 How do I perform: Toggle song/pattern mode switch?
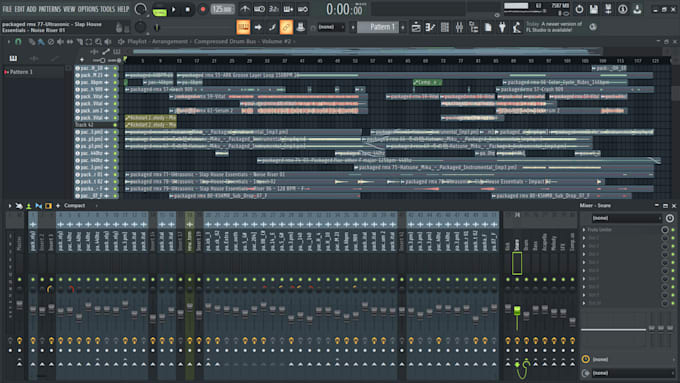159,10
